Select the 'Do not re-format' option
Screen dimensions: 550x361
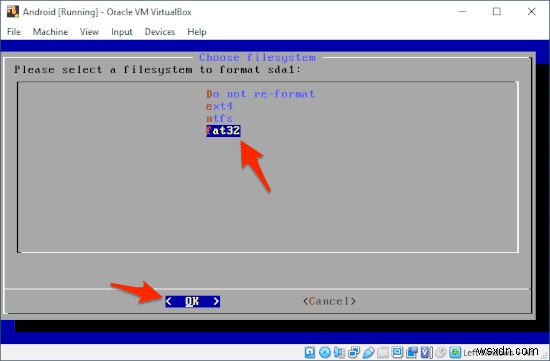tap(260, 94)
